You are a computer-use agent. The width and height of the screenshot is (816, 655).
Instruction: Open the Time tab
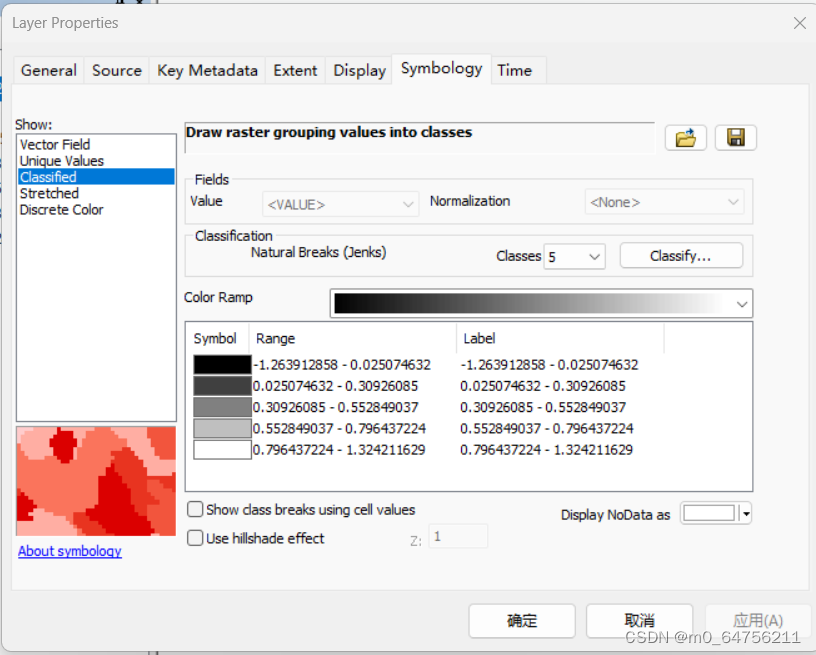513,70
